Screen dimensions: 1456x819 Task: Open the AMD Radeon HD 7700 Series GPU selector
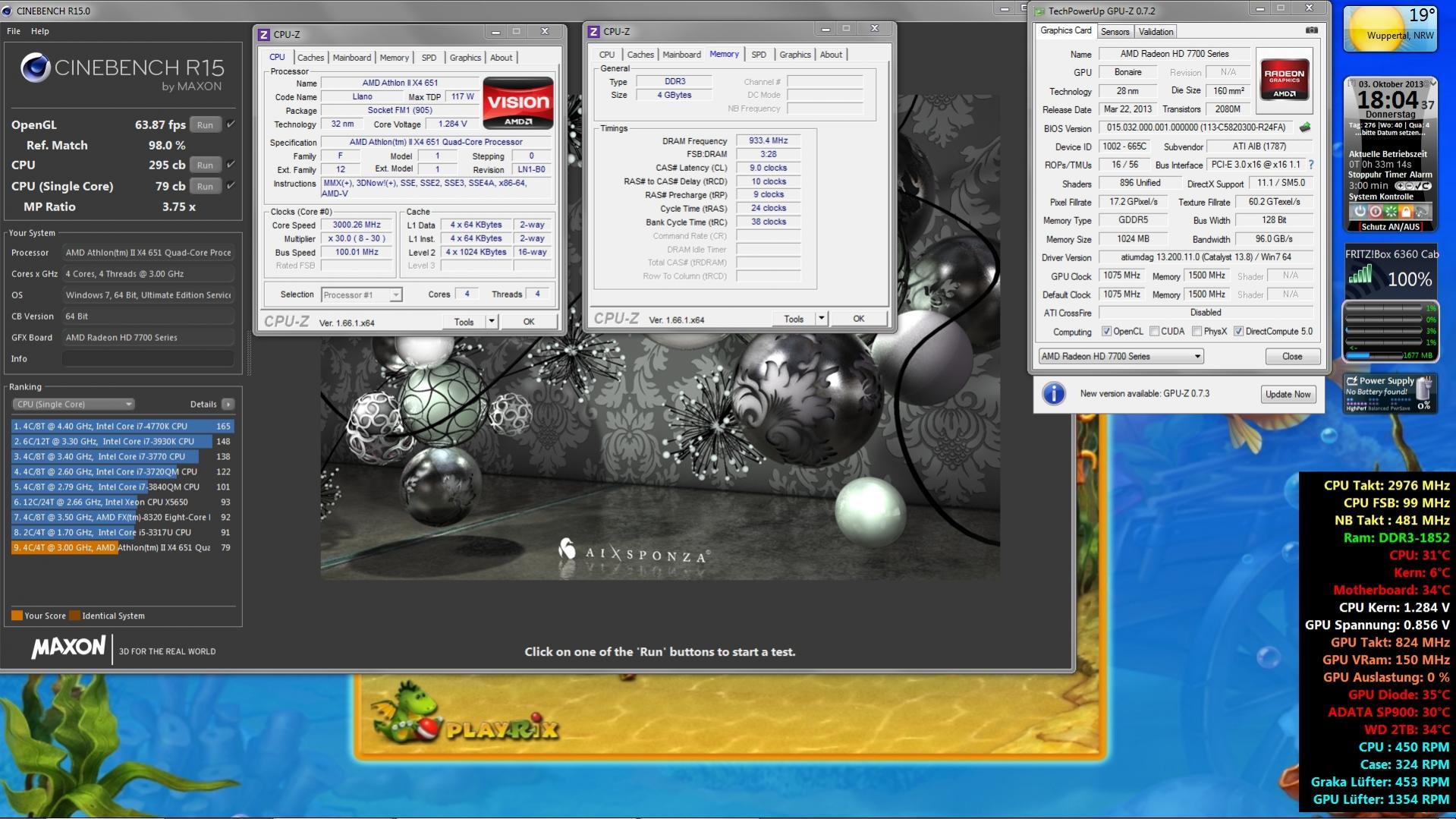[1121, 356]
